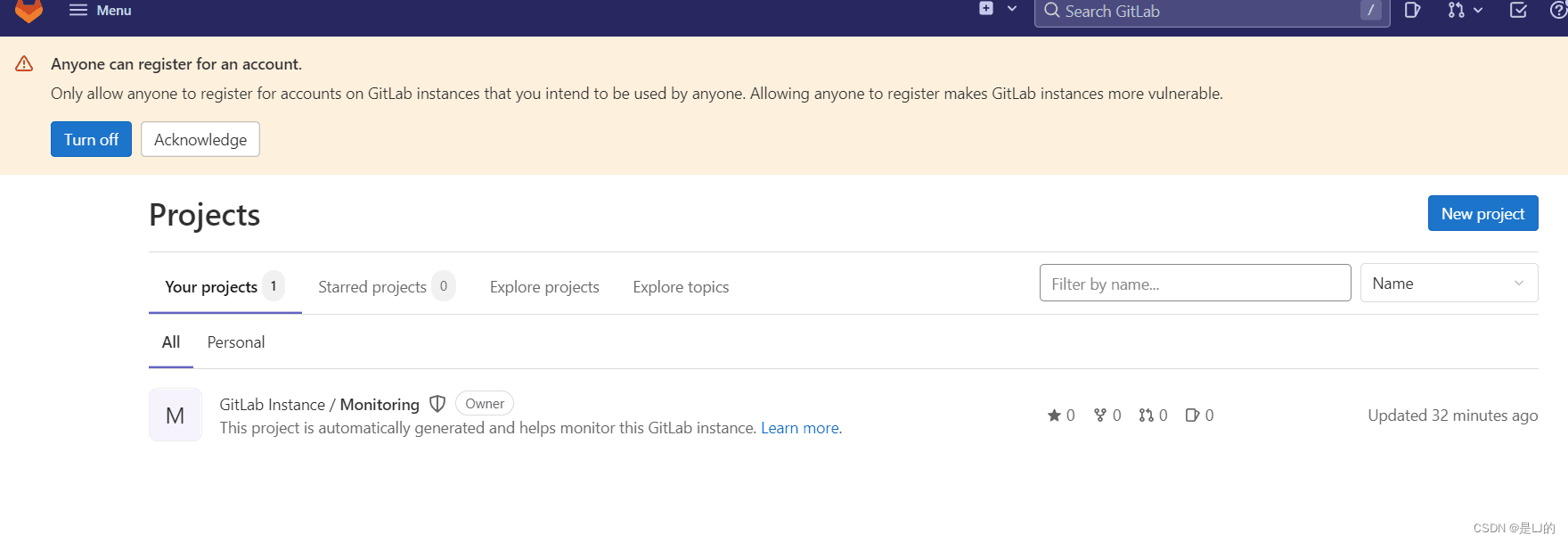
Task: Open the Help question mark icon
Action: click(1558, 11)
